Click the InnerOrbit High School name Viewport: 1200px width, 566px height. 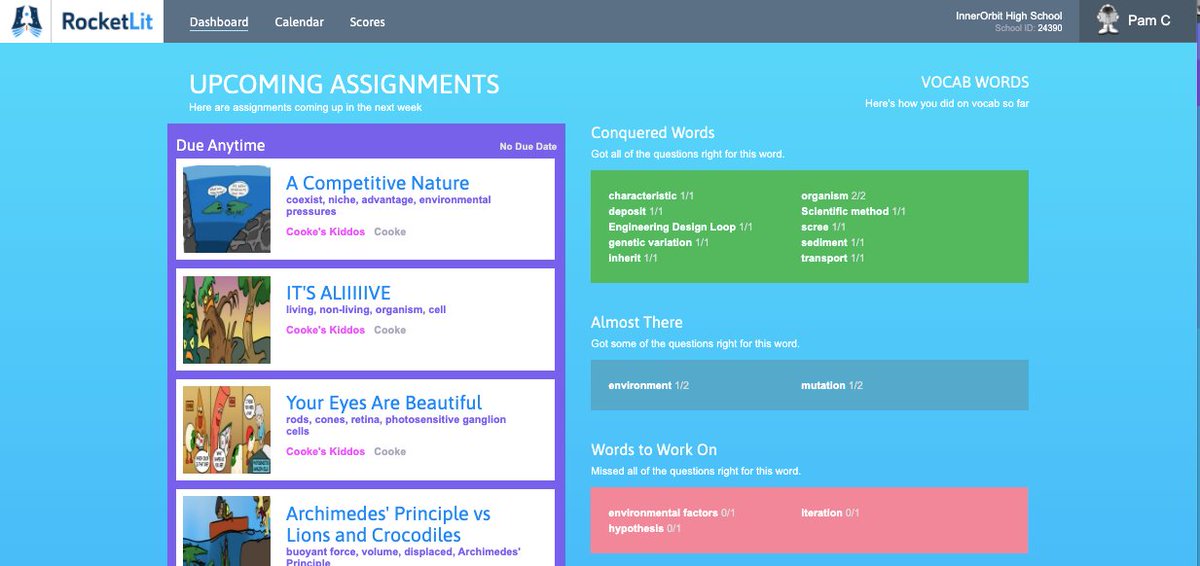pos(1009,16)
